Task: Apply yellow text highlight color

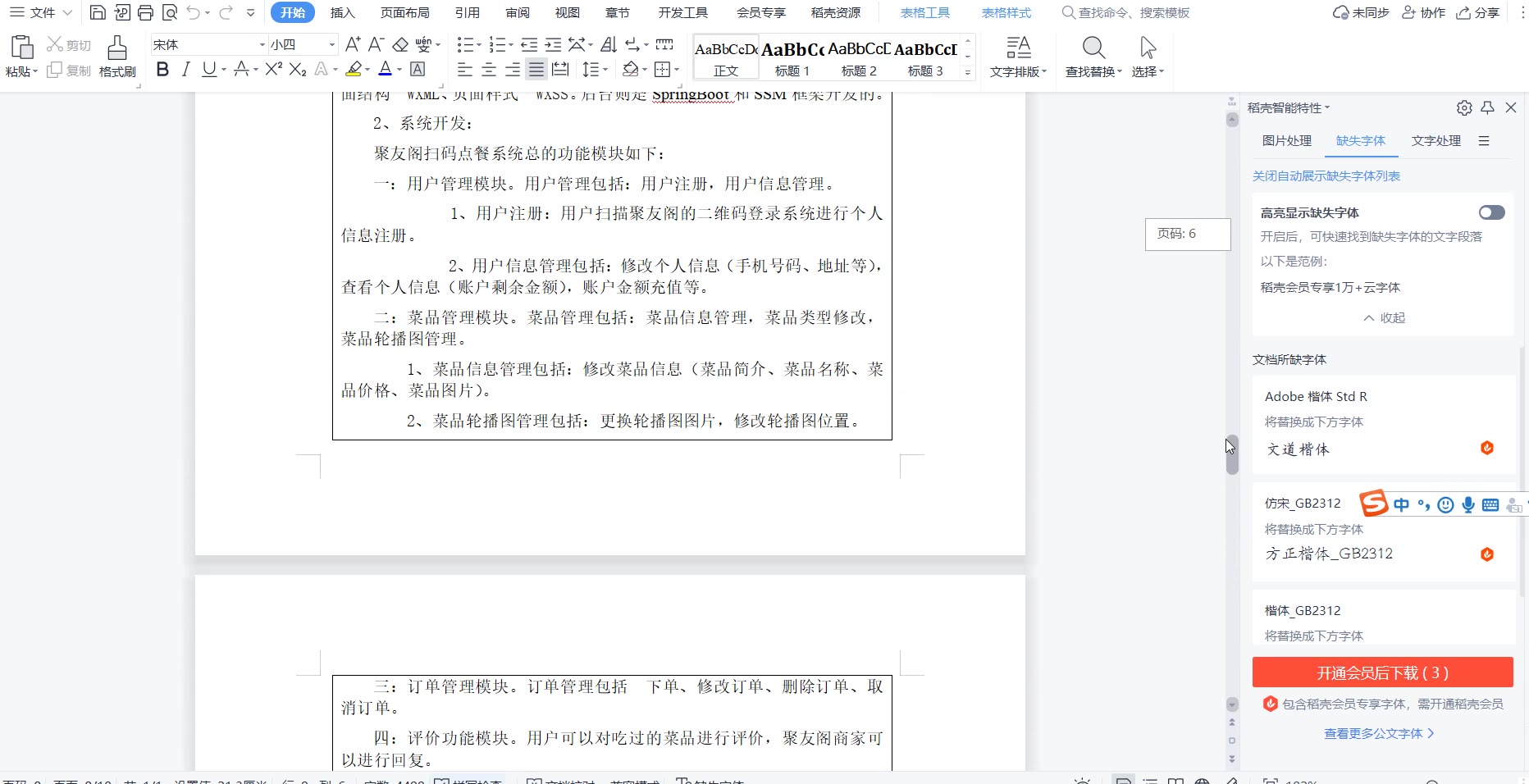Action: coord(354,70)
